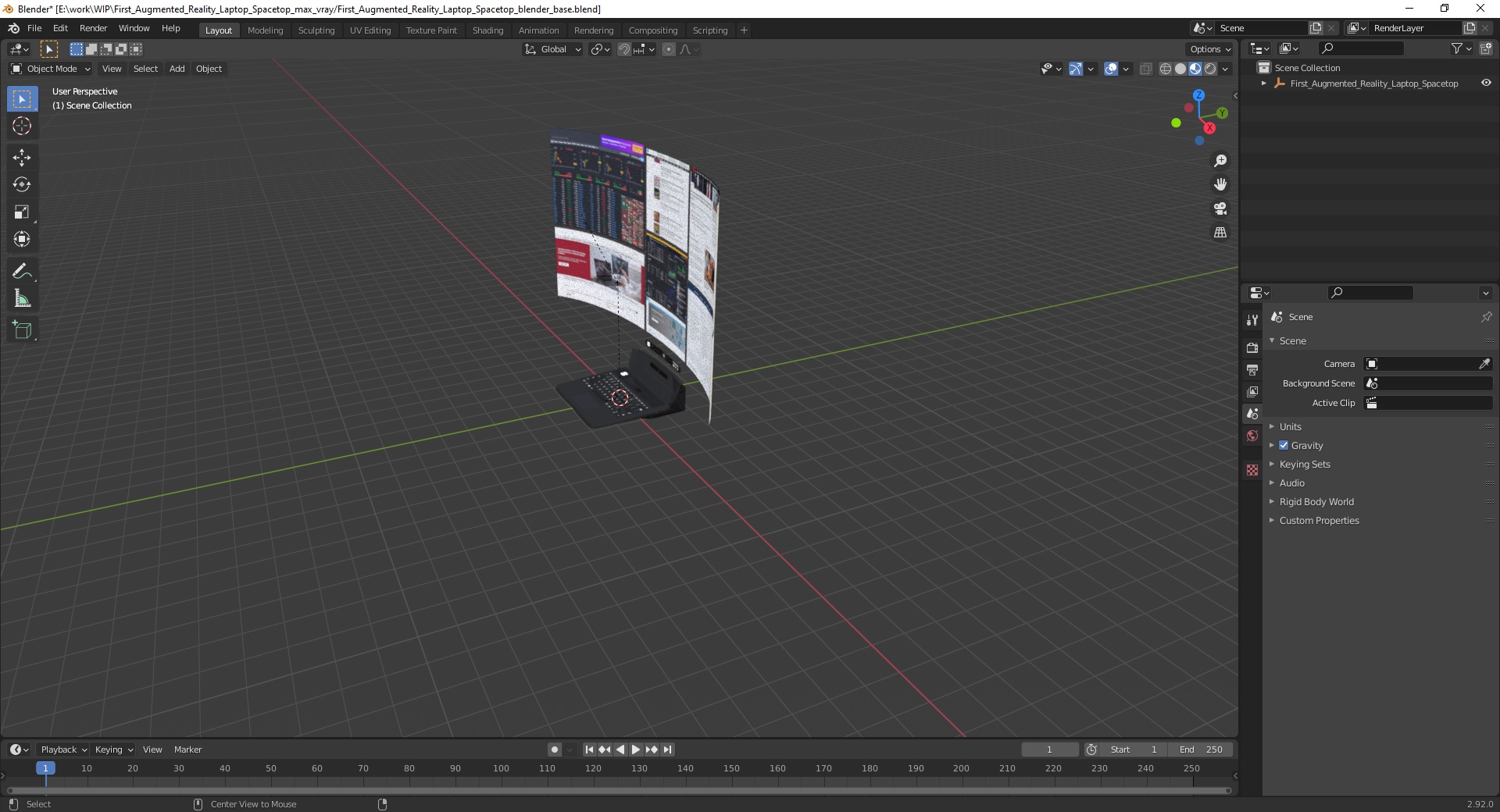The image size is (1500, 812).
Task: Hide First_Augmented_Reality_Laptop_Spacetop collection with eye icon
Action: [1486, 83]
